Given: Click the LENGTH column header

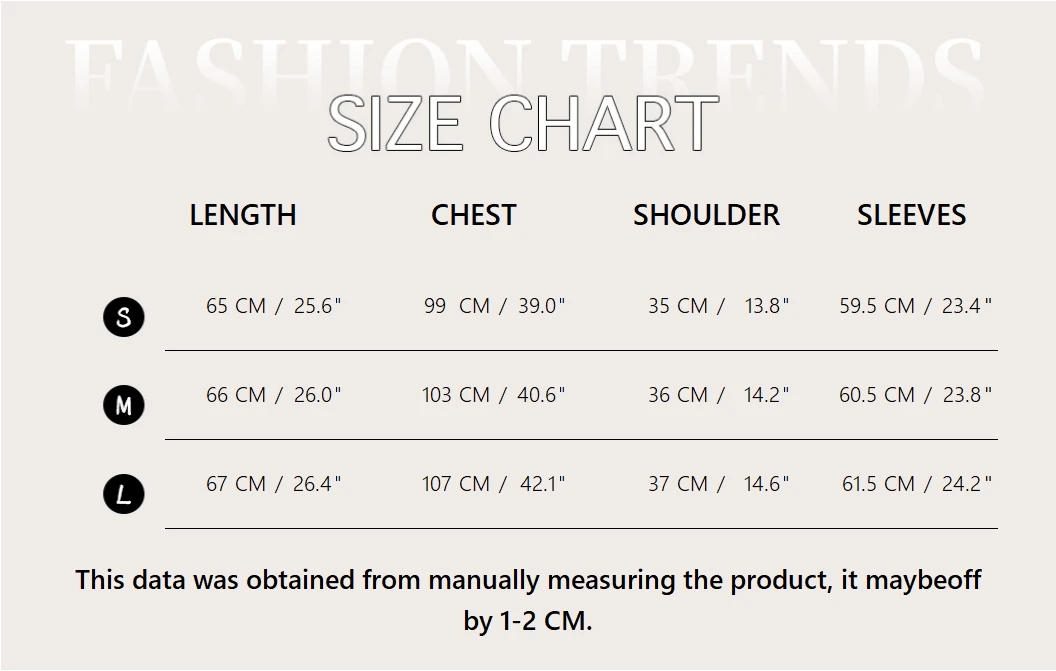Looking at the screenshot, I should click(x=243, y=215).
